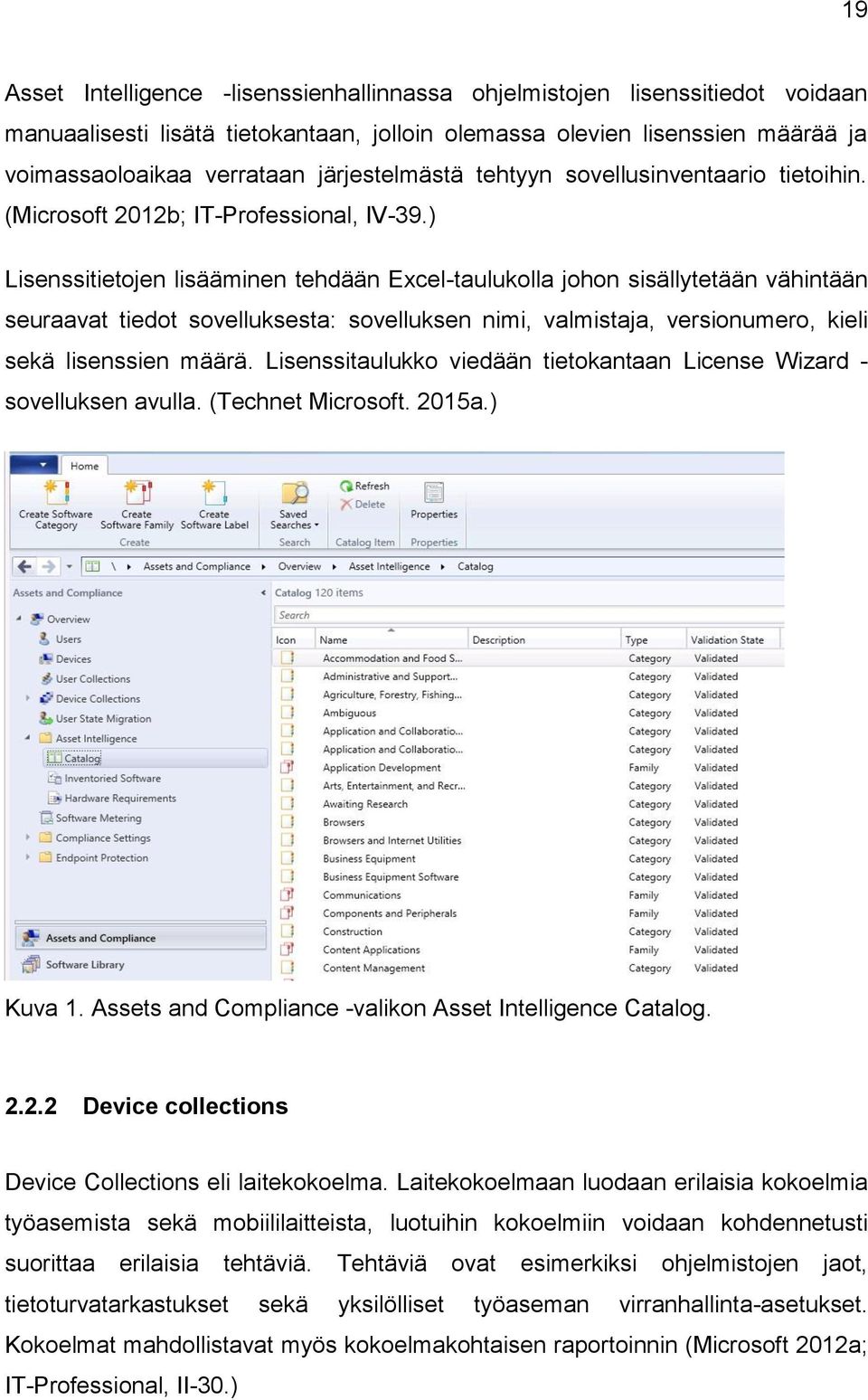Select Endpoint Protection folder
This screenshot has width=868, height=1400.
(101, 858)
